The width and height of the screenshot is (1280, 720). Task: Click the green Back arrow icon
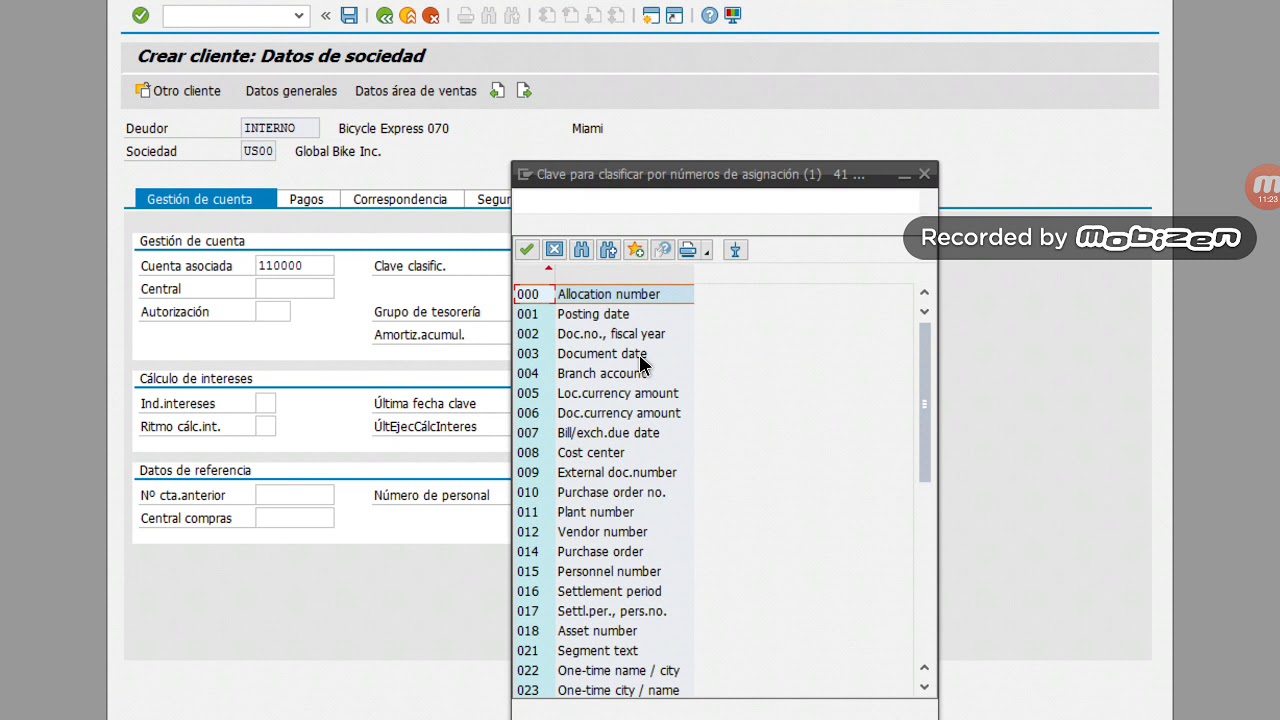click(x=385, y=15)
